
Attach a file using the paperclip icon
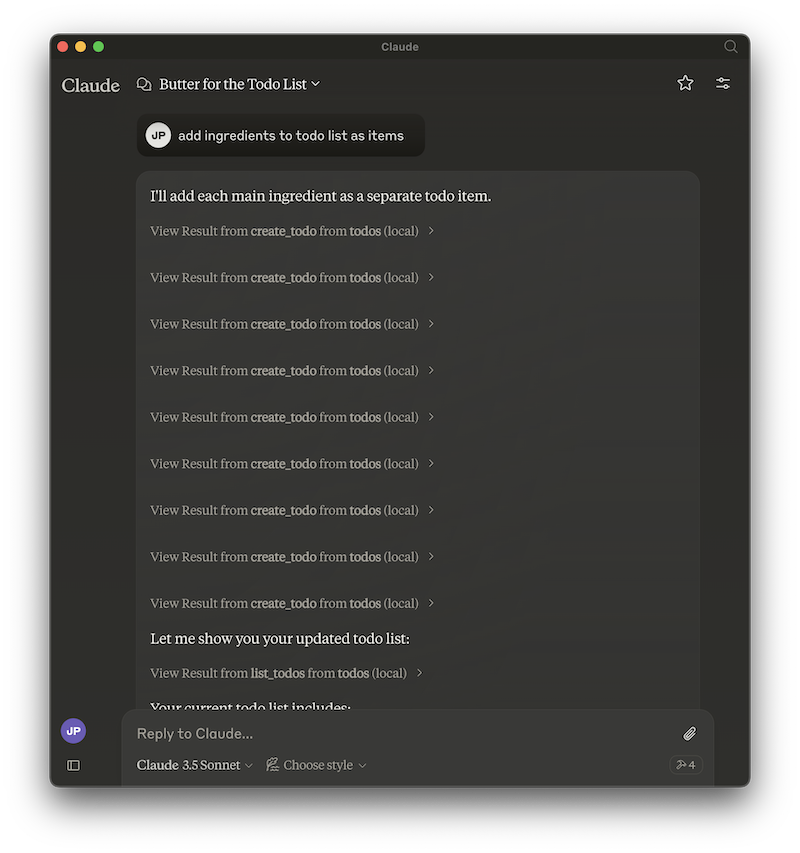(689, 733)
